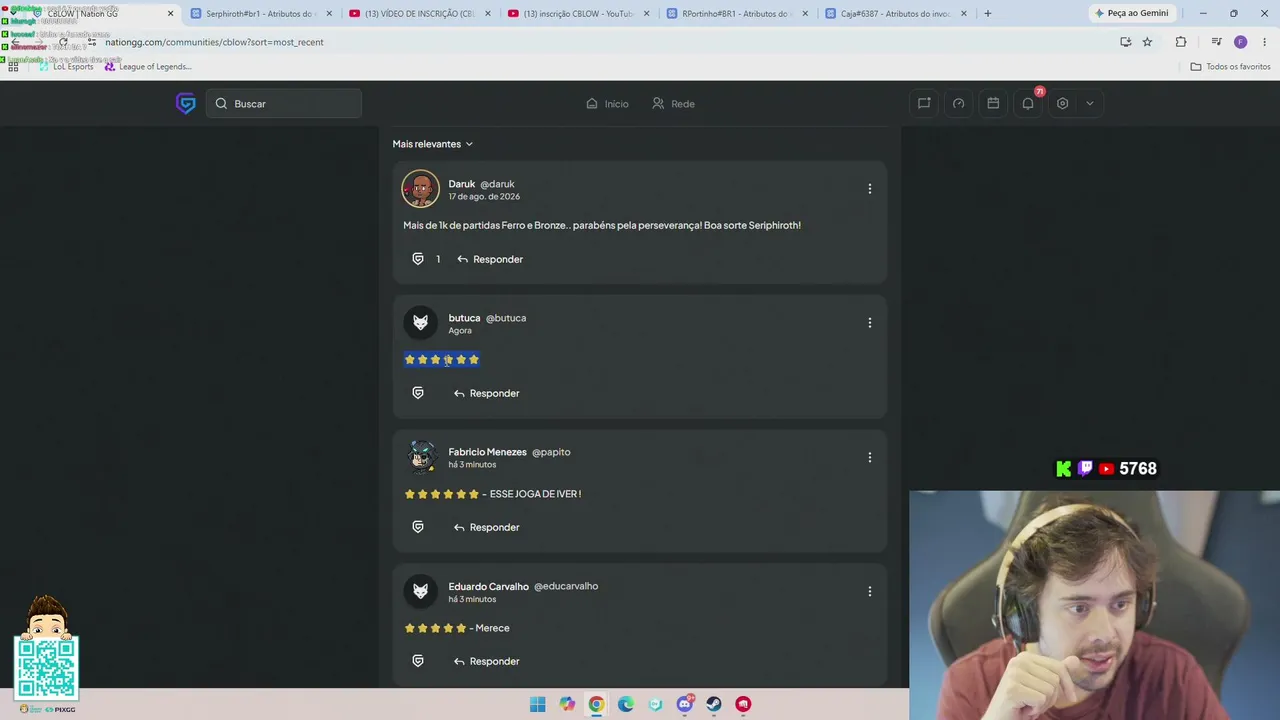
Task: Open Daruk's profile avatar
Action: (x=420, y=189)
